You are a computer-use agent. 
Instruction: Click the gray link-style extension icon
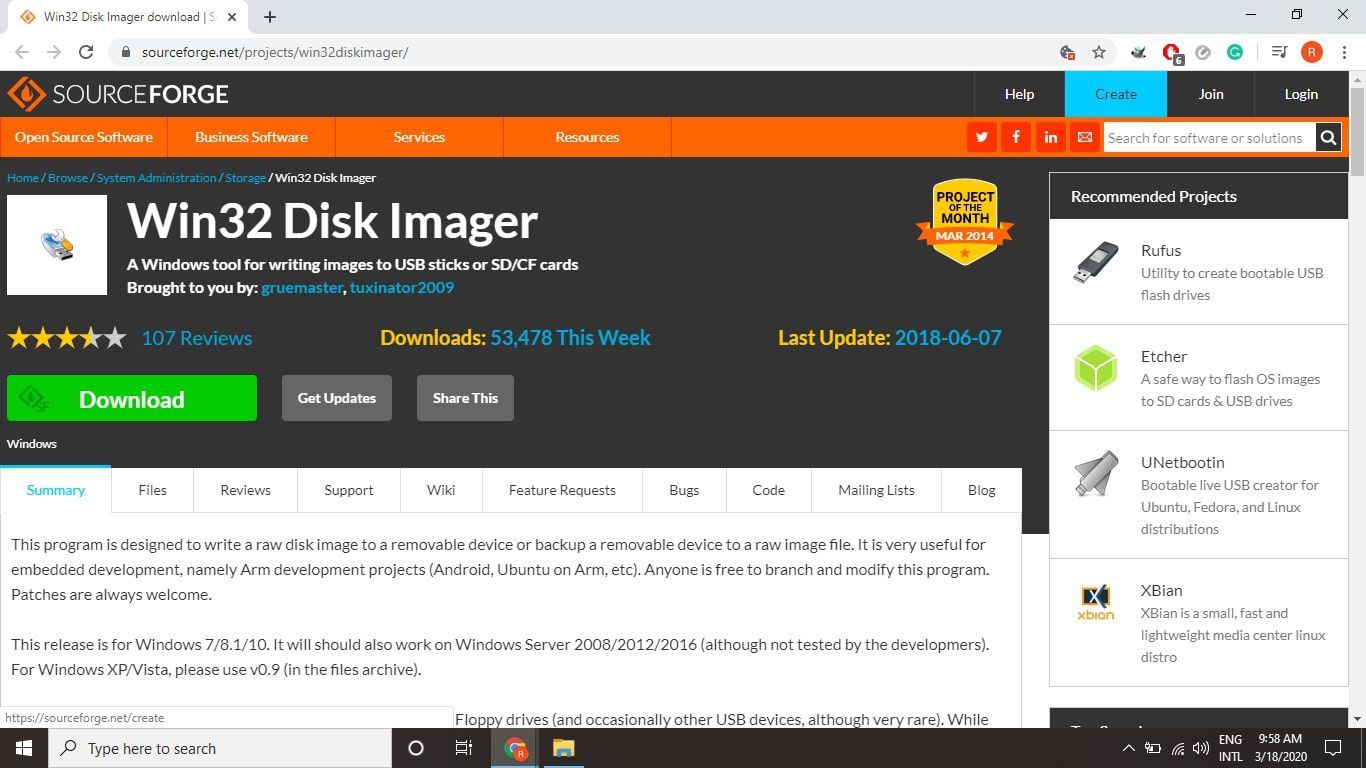pos(1204,52)
